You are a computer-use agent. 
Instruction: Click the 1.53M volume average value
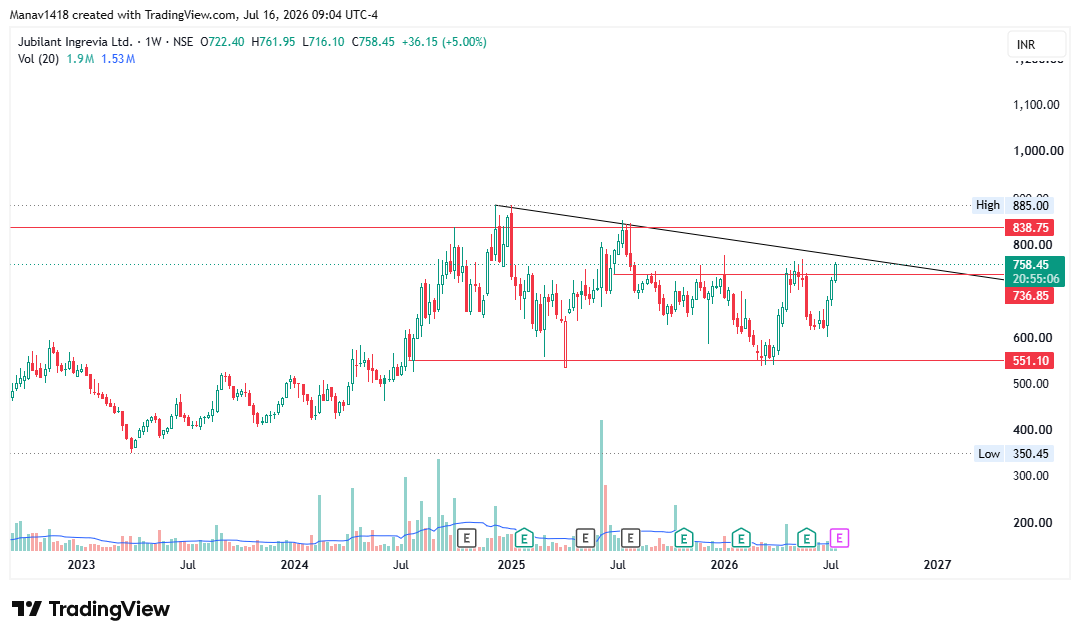click(x=118, y=59)
